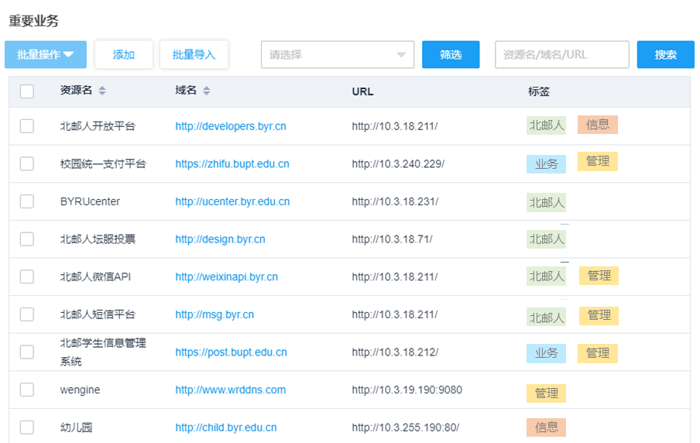Screen dimensions: 700x443
Task: Select the checkbox for wengine row
Action: pos(27,389)
